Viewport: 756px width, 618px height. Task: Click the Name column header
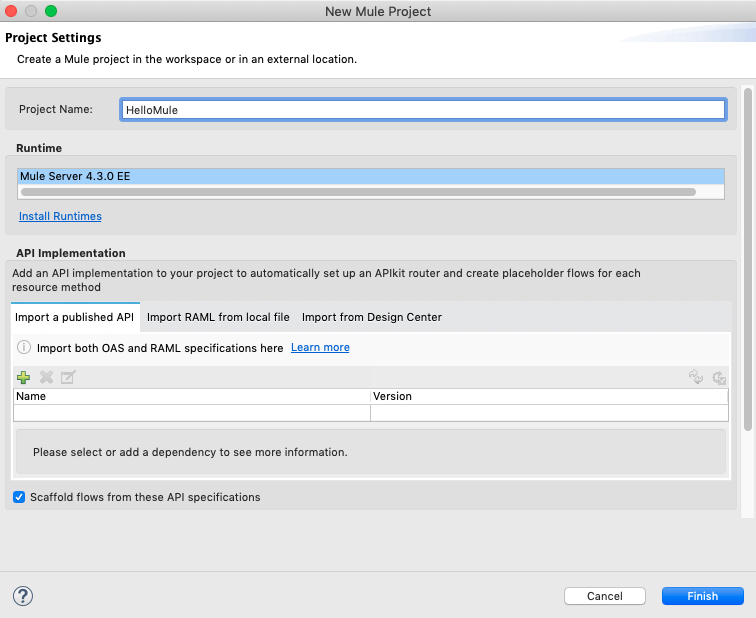click(191, 396)
